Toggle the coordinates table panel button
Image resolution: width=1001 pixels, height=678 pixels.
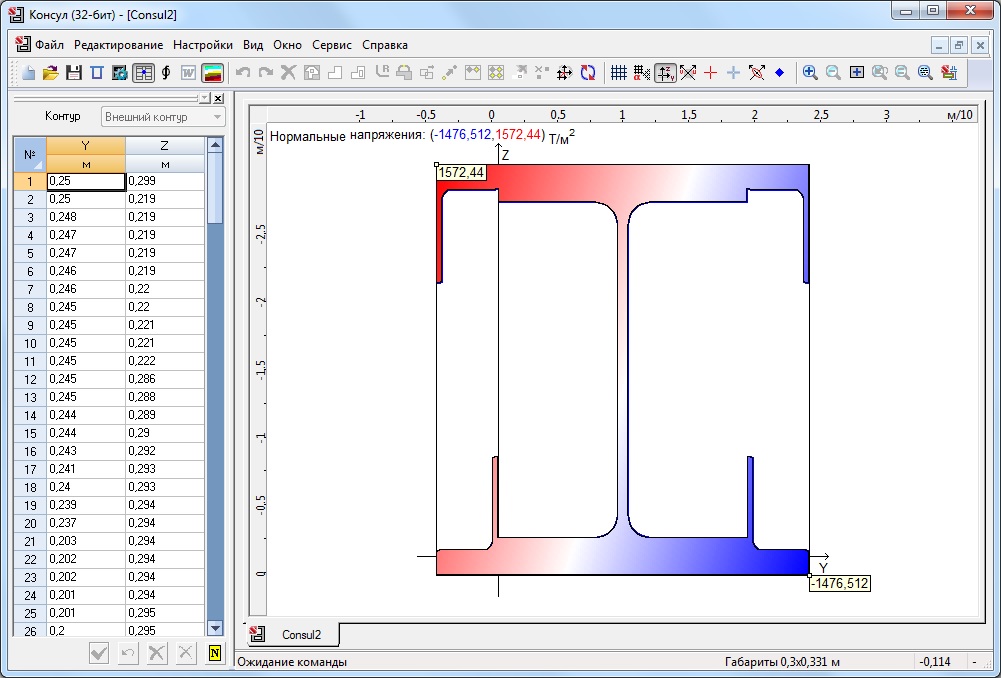click(143, 72)
